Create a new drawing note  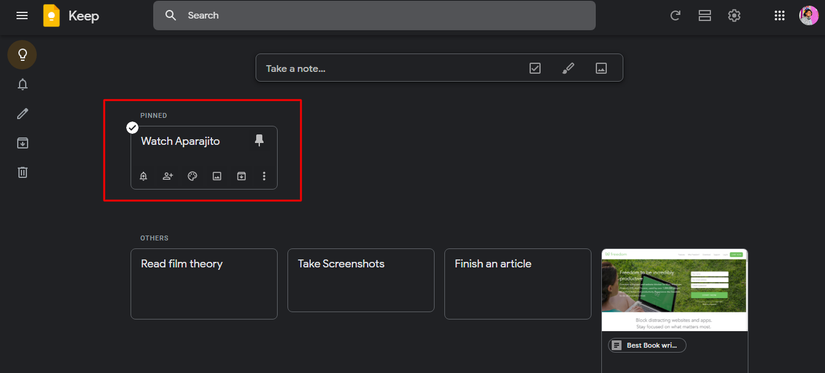point(568,68)
